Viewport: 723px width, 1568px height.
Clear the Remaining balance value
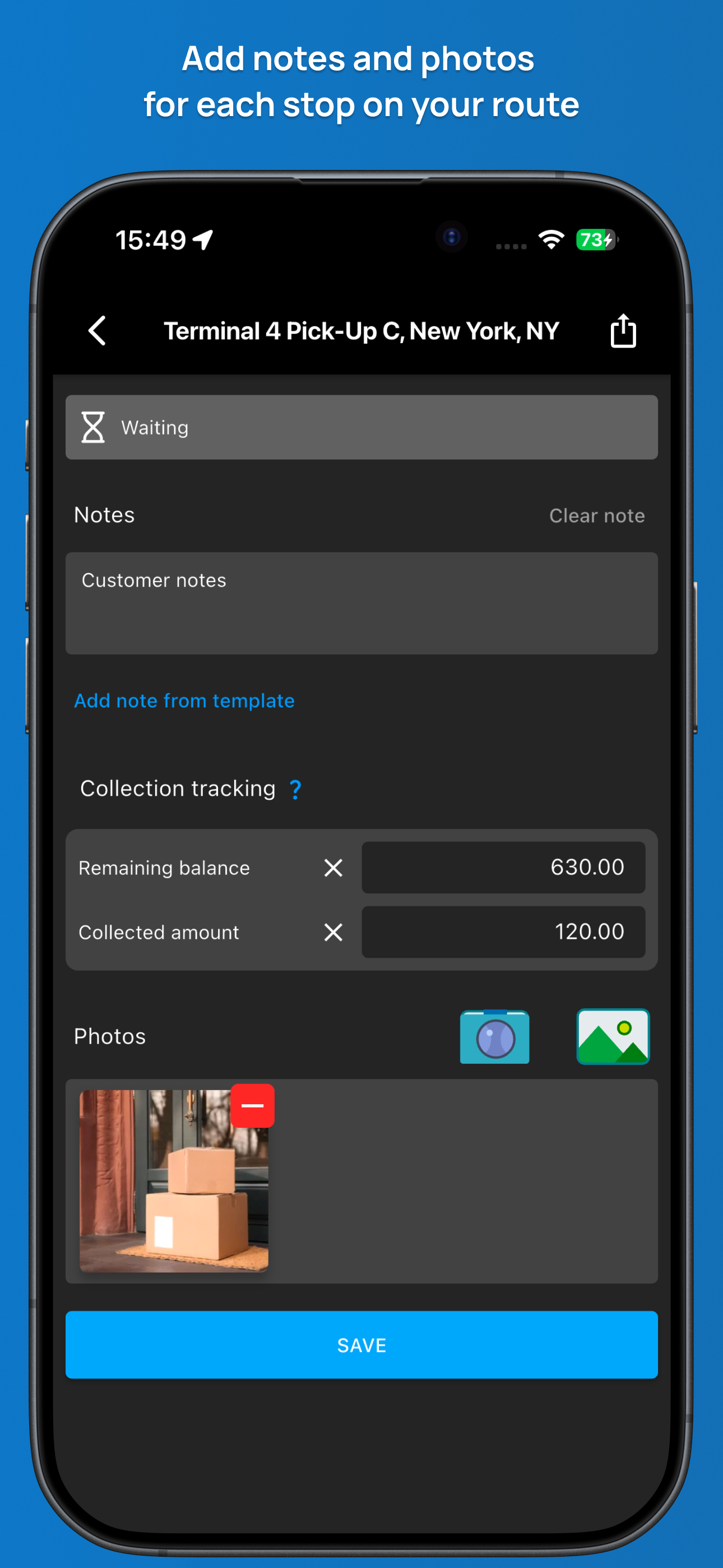coord(333,868)
